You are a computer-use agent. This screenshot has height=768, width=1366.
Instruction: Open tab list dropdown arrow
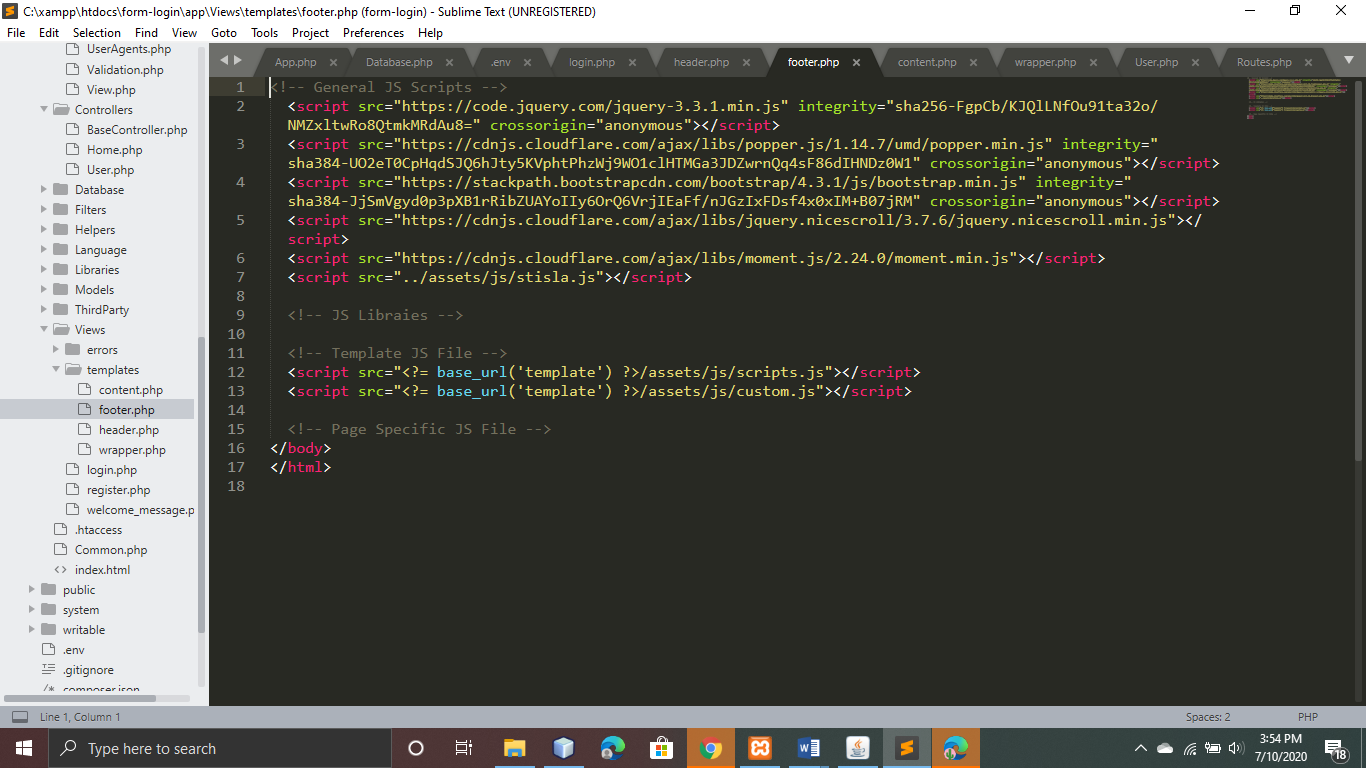click(x=1348, y=62)
